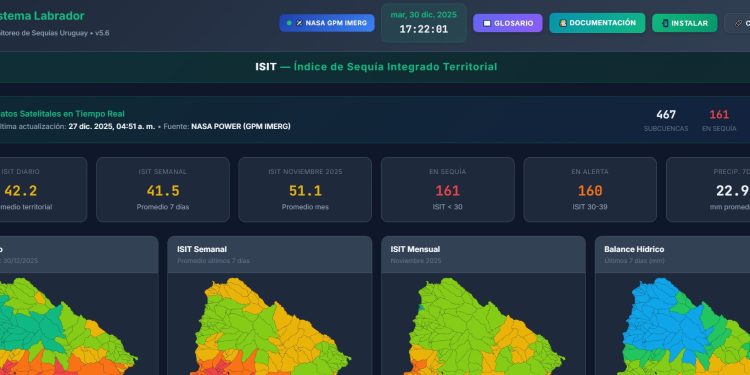Click the subtitle Promedio últimos 7 días
This screenshot has width=750, height=375.
pos(213,261)
